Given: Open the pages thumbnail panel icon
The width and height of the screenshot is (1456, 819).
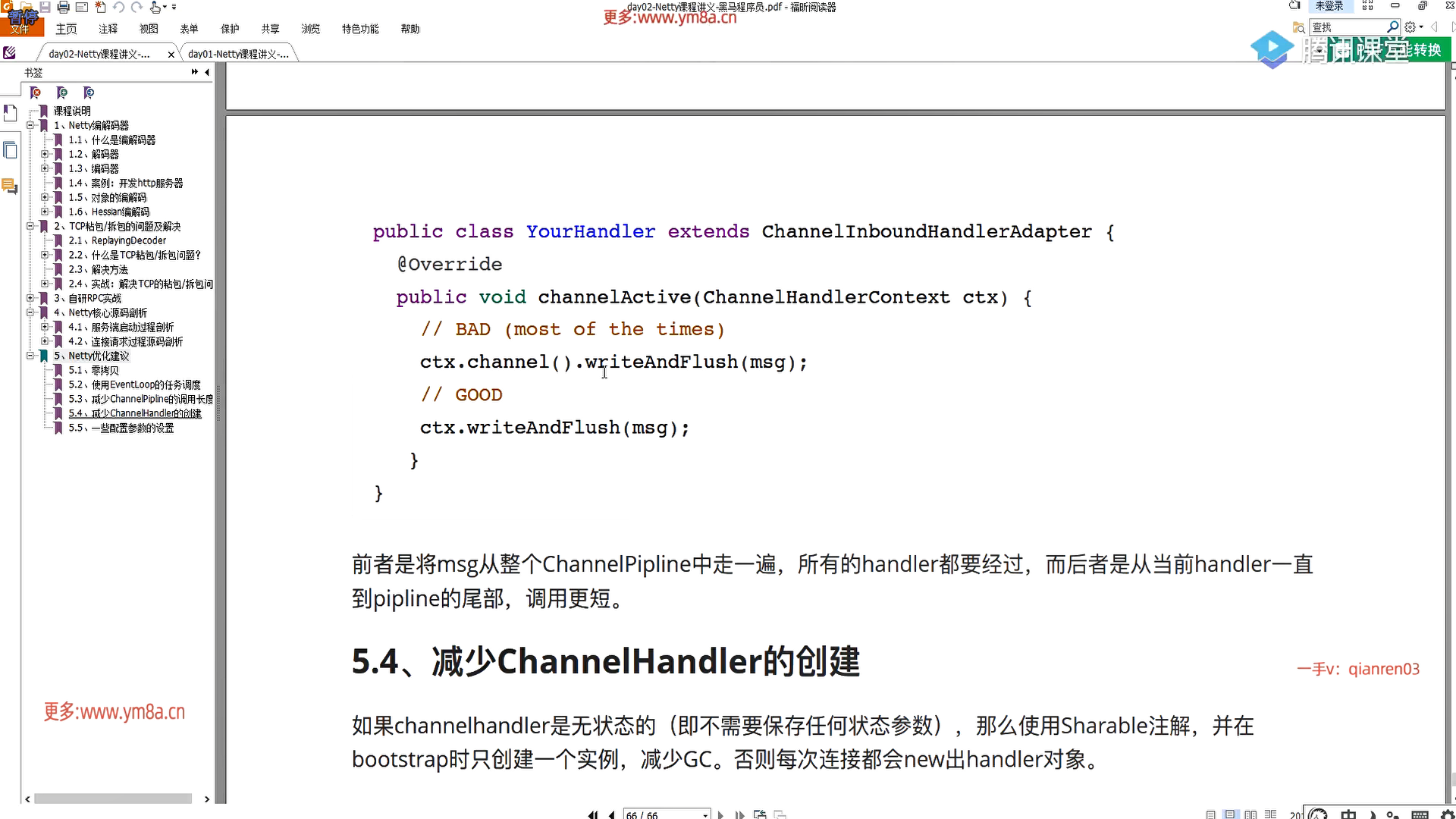Looking at the screenshot, I should tap(10, 150).
